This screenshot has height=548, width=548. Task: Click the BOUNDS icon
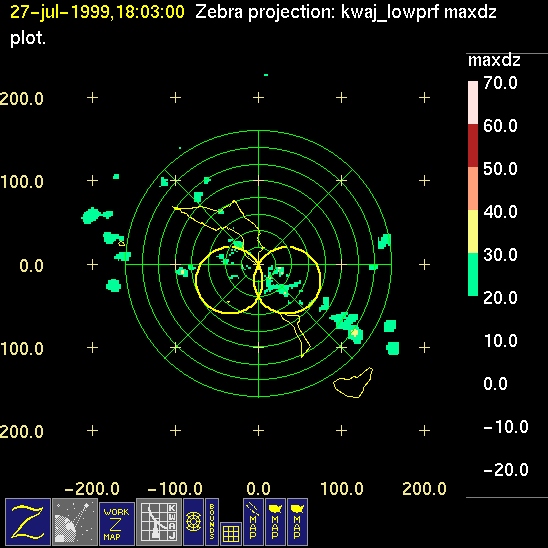point(212,522)
